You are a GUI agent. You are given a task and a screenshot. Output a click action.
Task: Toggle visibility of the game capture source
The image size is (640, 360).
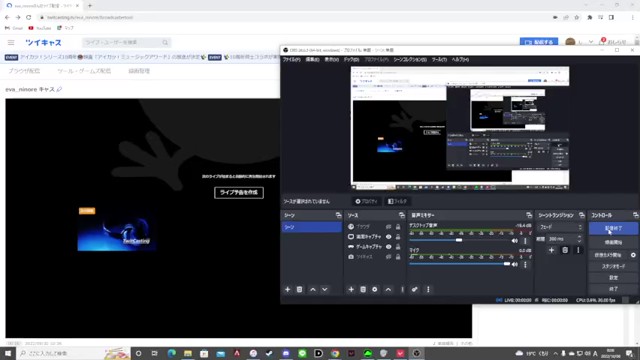389,247
